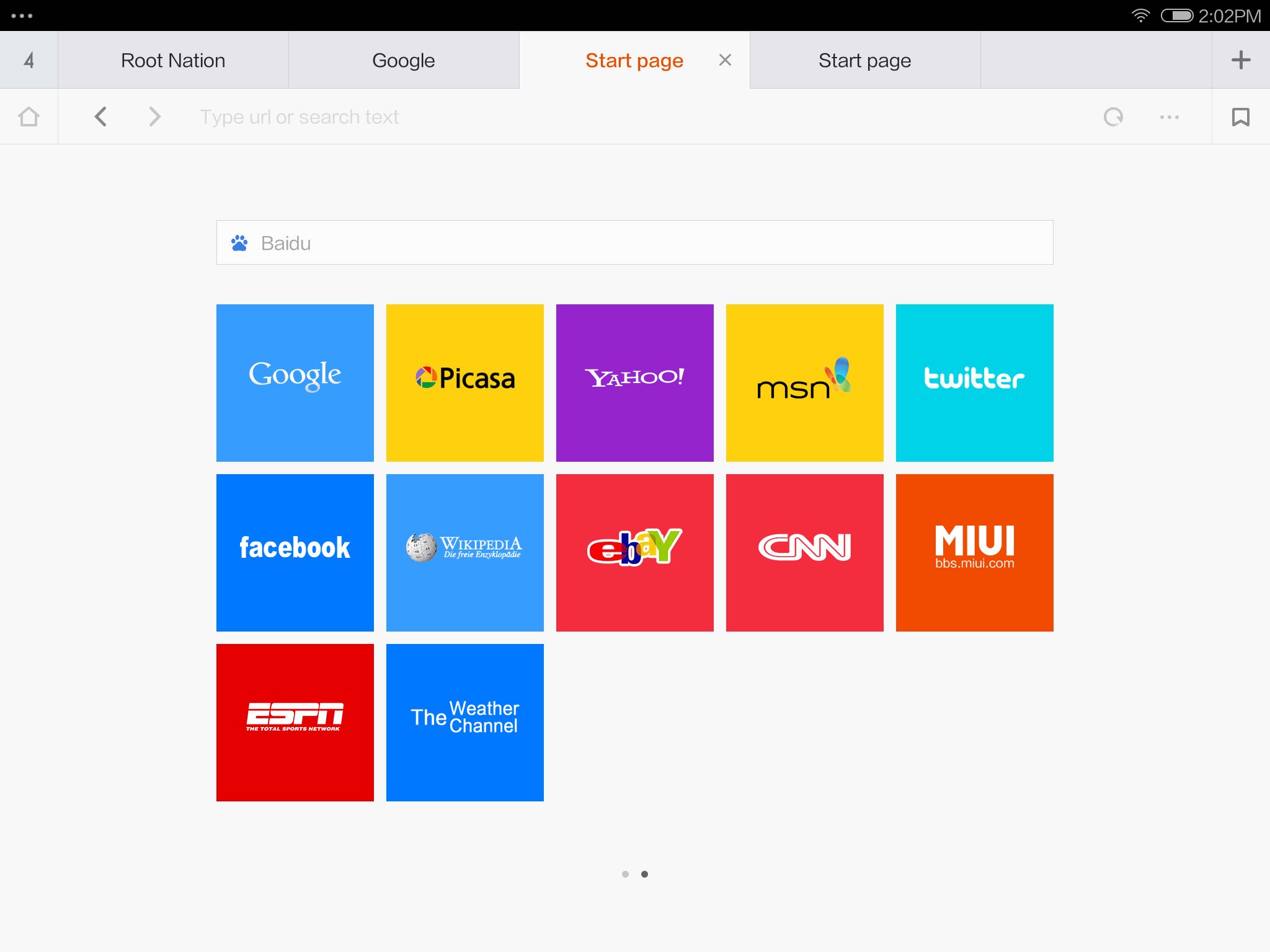Switch to the Root Nation tab
The height and width of the screenshot is (952, 1270).
click(173, 60)
